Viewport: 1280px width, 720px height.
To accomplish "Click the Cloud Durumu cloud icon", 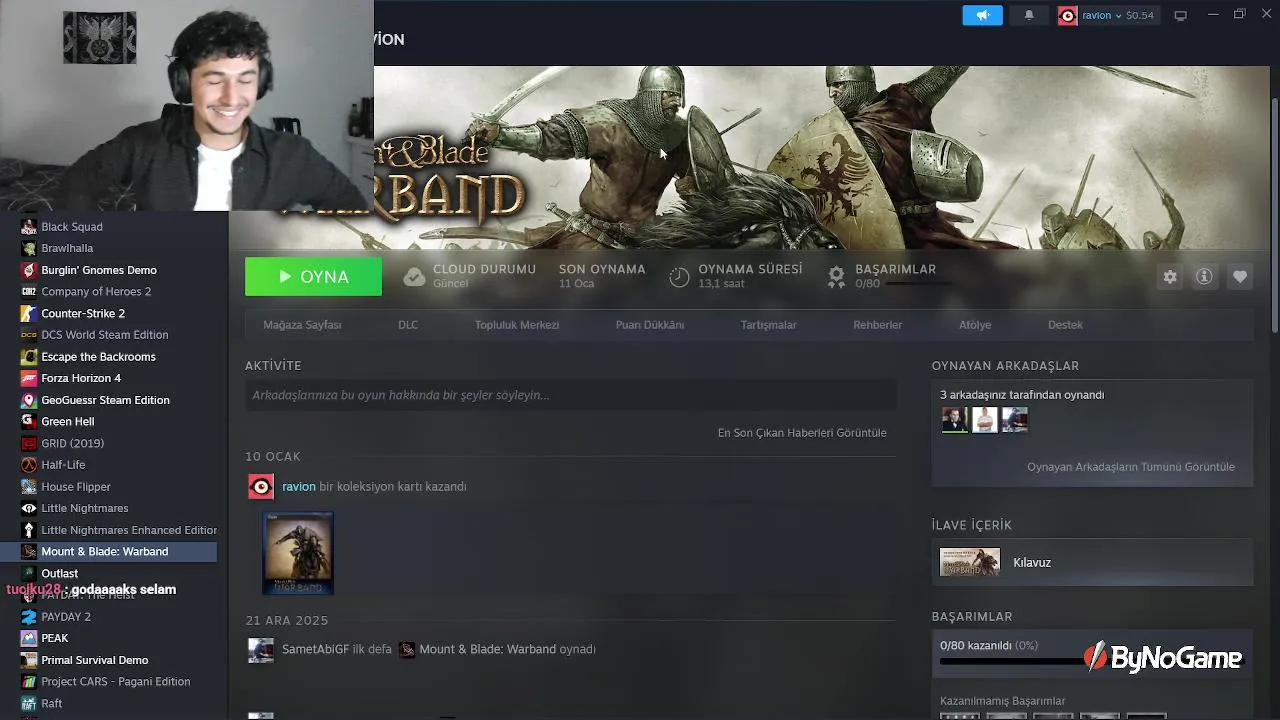I will click(x=414, y=277).
